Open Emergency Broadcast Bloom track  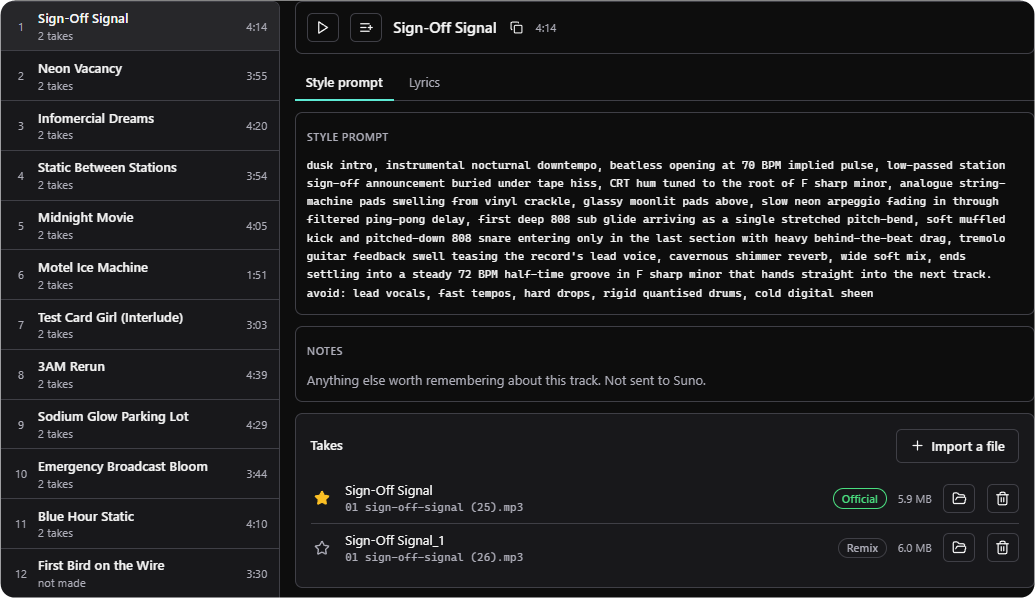coord(140,474)
